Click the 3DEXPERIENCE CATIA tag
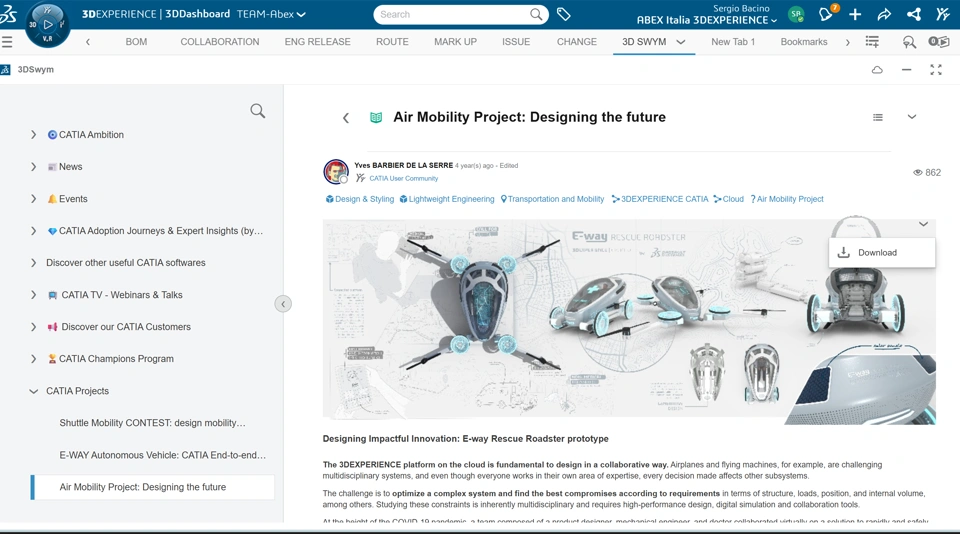960x534 pixels. pyautogui.click(x=660, y=199)
